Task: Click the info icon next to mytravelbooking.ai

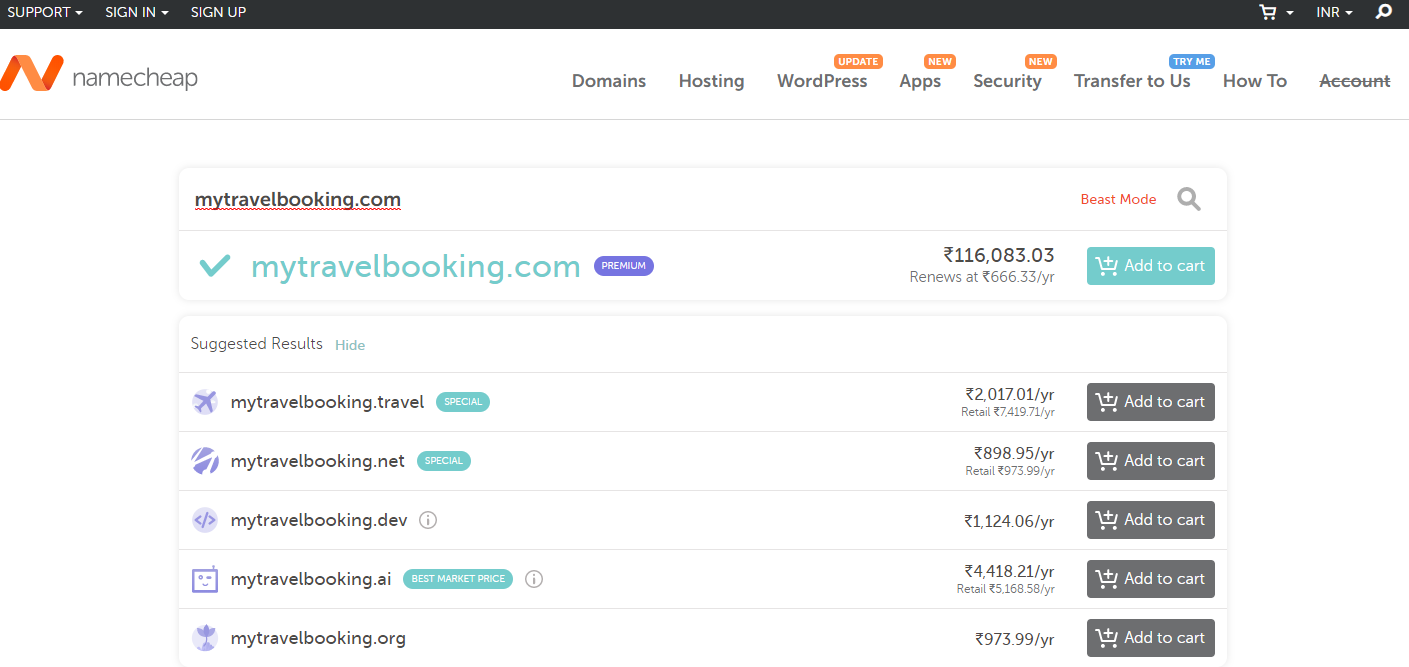Action: (x=534, y=579)
